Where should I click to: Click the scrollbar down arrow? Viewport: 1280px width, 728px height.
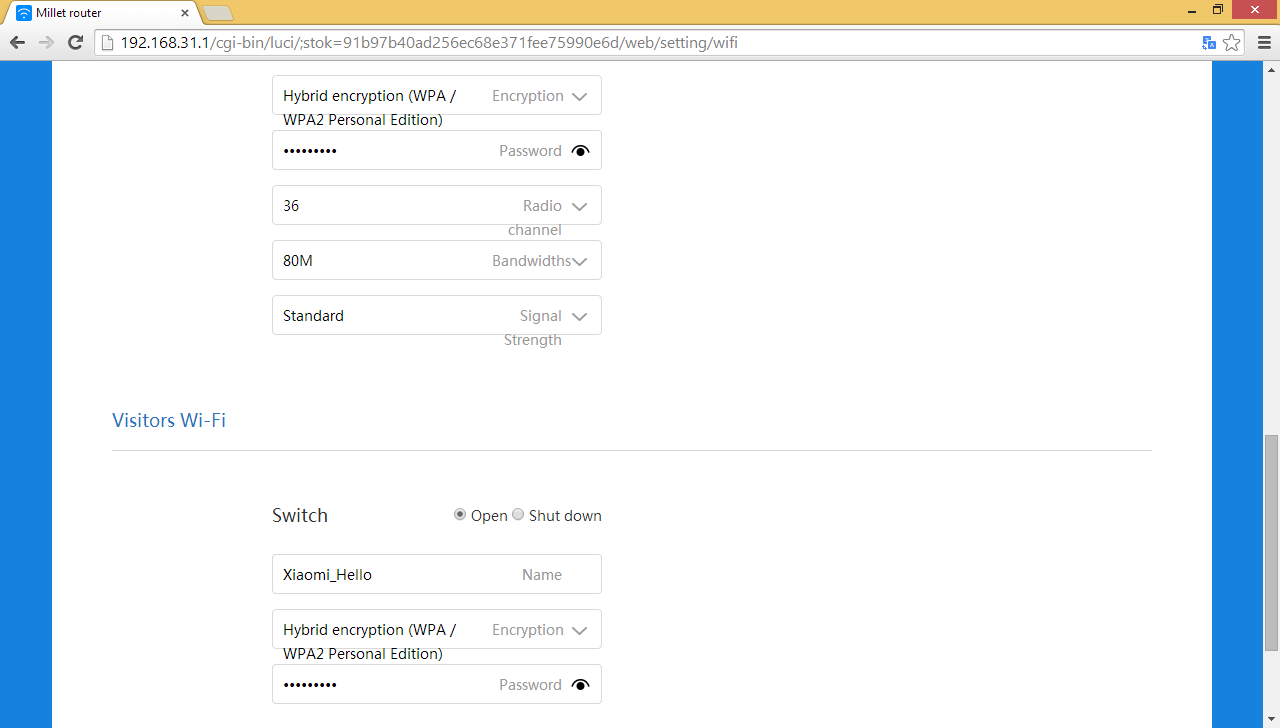(1271, 720)
